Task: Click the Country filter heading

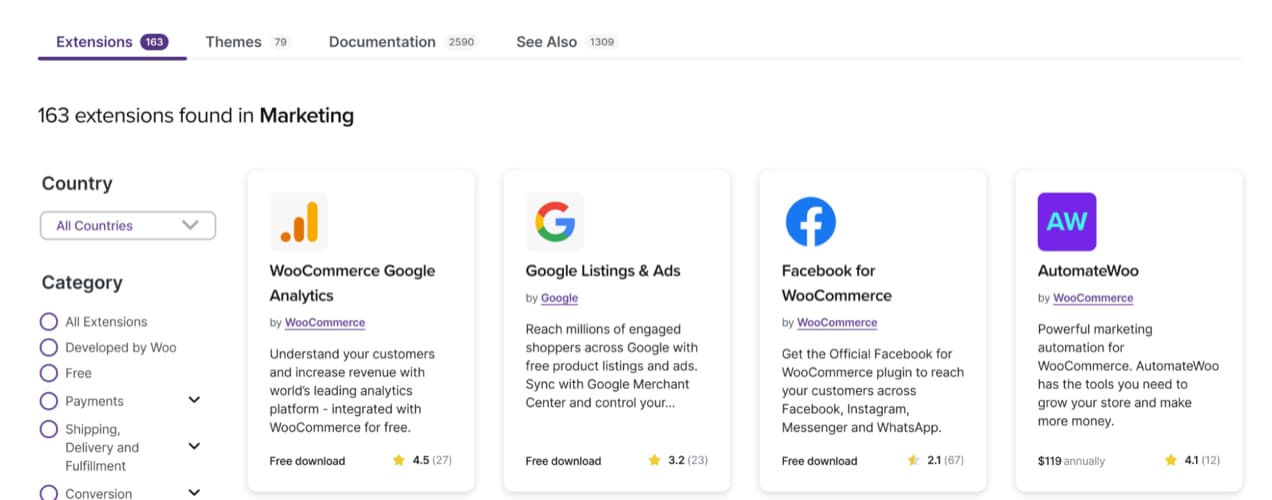Action: click(x=77, y=184)
